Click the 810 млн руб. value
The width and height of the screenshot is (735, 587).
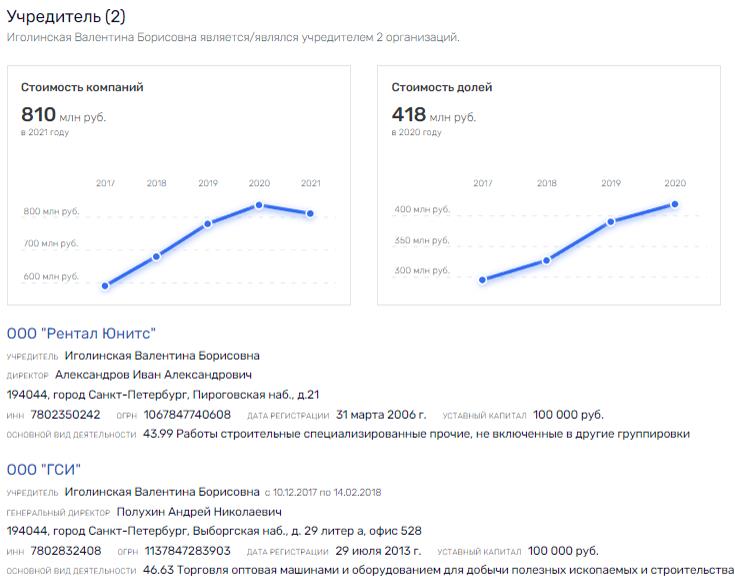coord(63,114)
